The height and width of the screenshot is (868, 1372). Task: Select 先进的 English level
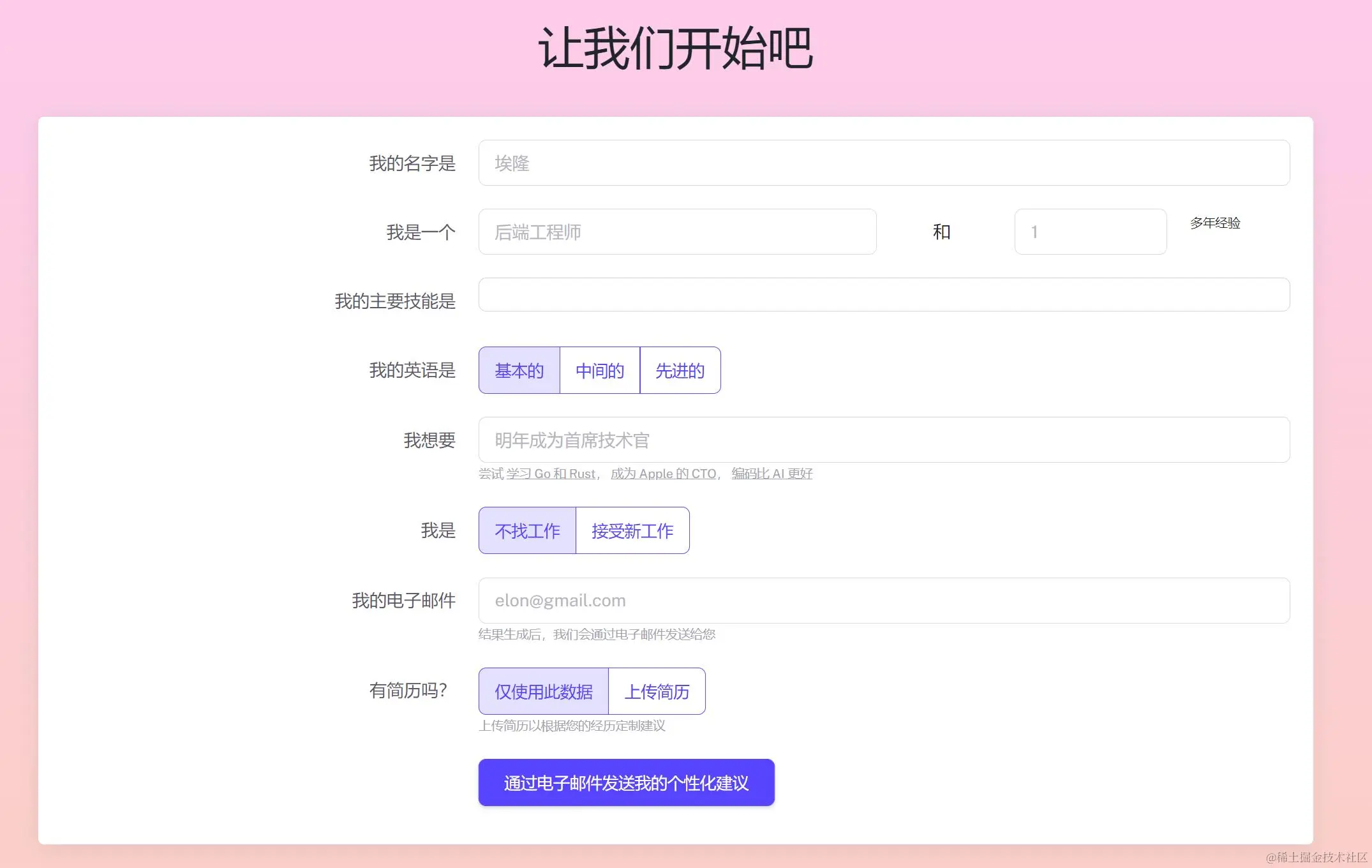click(x=680, y=370)
